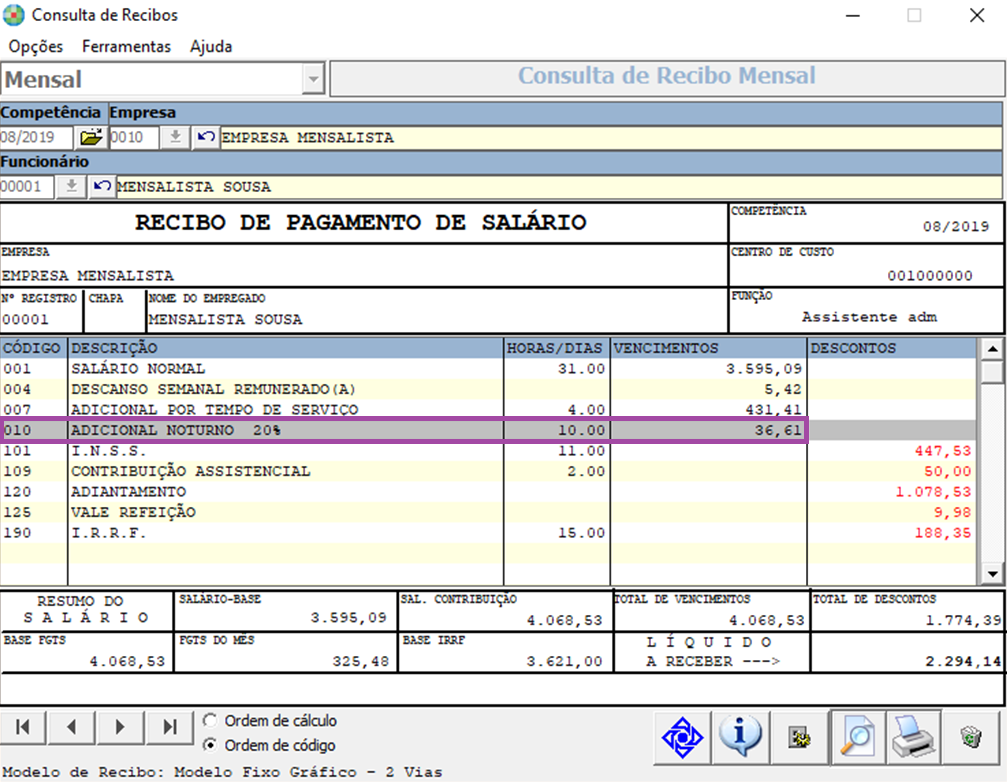This screenshot has height=782, width=1007.
Task: Print the receipt with printer icon
Action: [x=913, y=737]
